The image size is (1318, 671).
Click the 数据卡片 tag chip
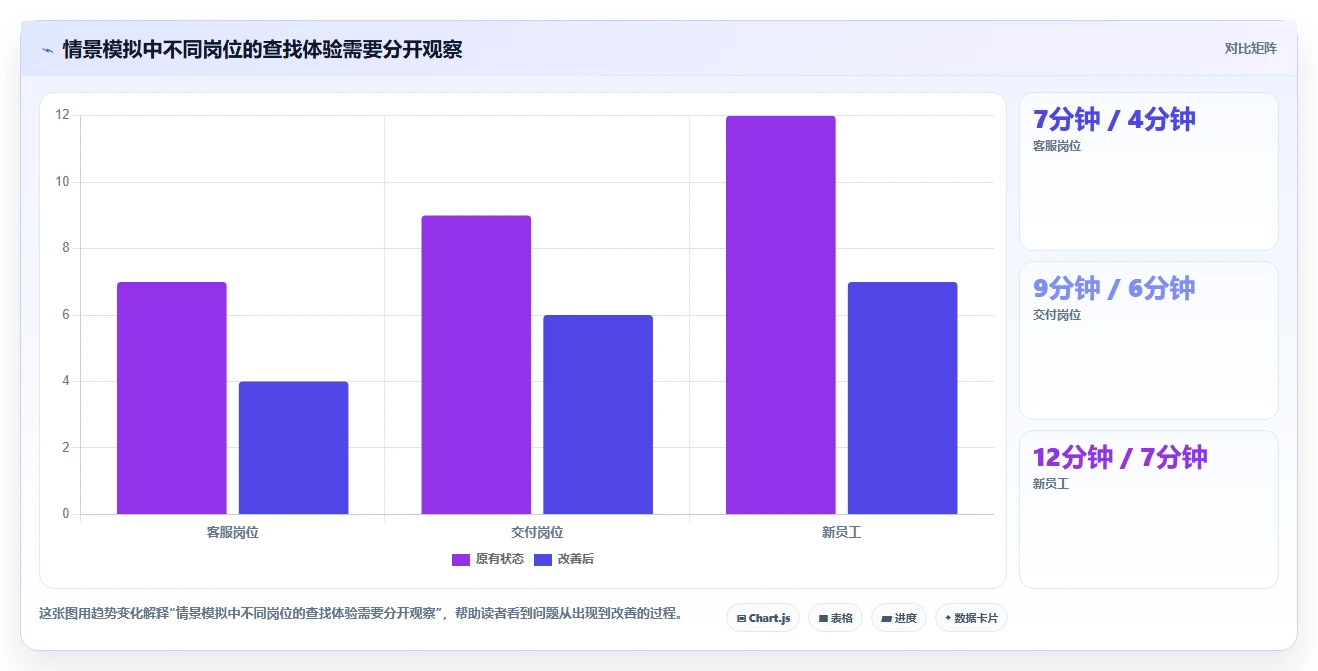pos(971,618)
